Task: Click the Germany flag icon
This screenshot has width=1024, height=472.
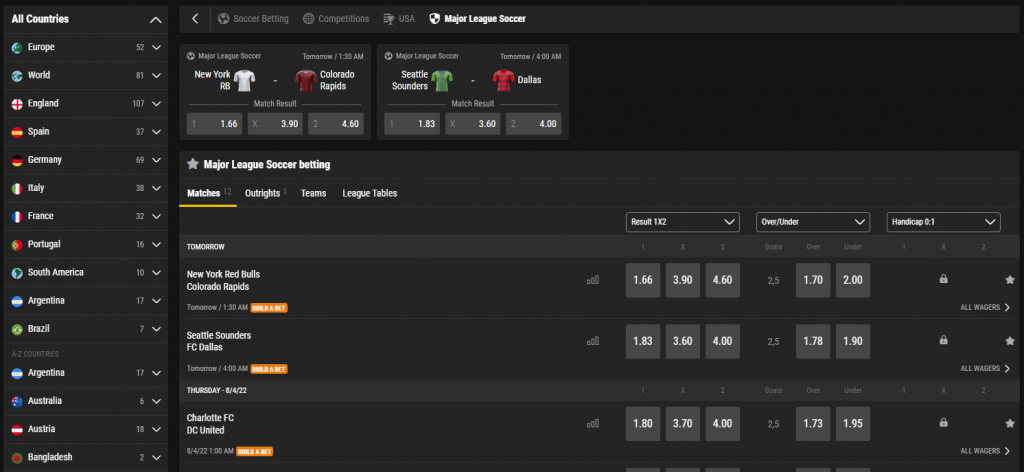Action: click(x=17, y=160)
